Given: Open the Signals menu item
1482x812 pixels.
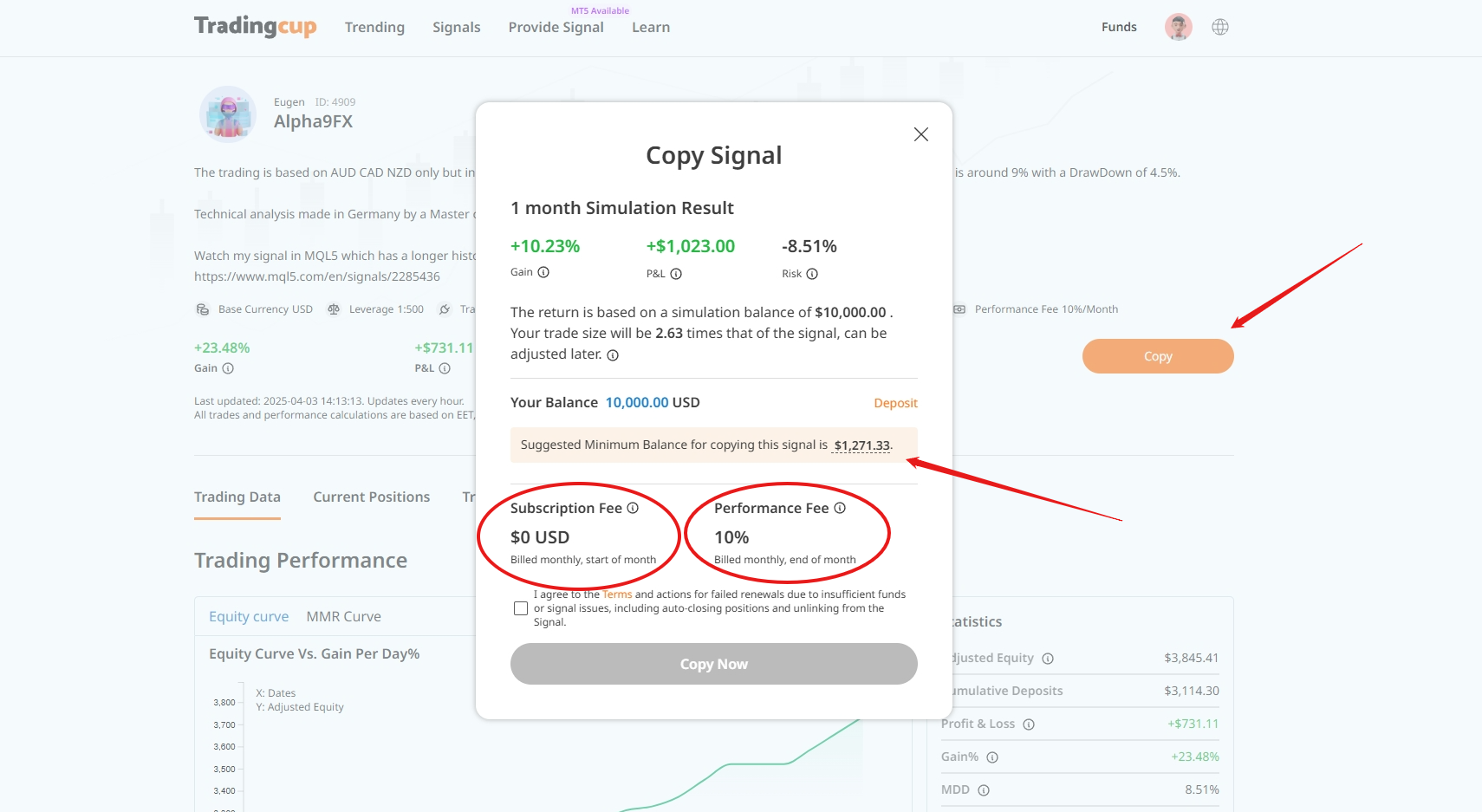Looking at the screenshot, I should [456, 27].
